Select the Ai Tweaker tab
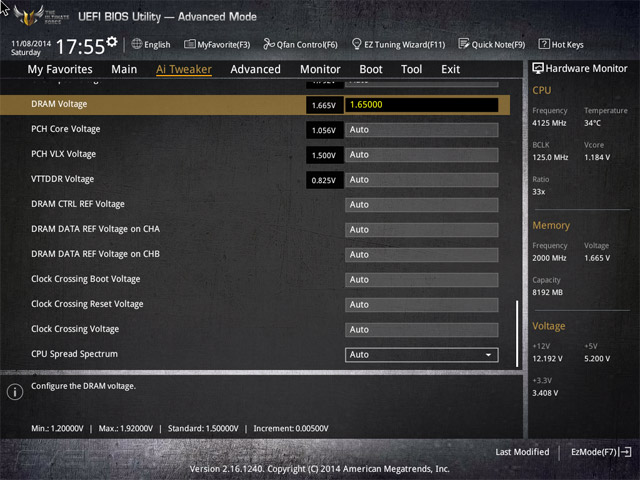Image resolution: width=640 pixels, height=480 pixels. tap(184, 69)
